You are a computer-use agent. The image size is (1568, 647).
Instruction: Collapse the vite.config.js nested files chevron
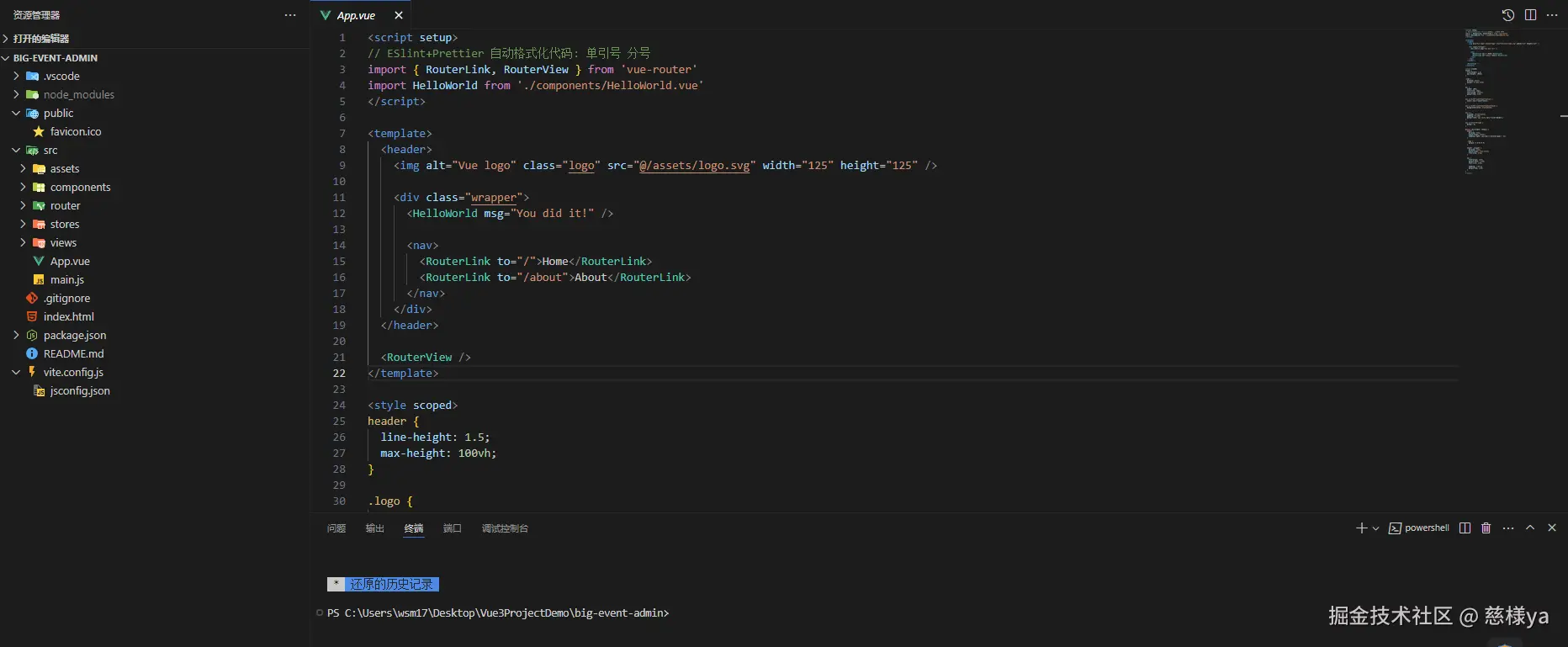click(x=16, y=372)
